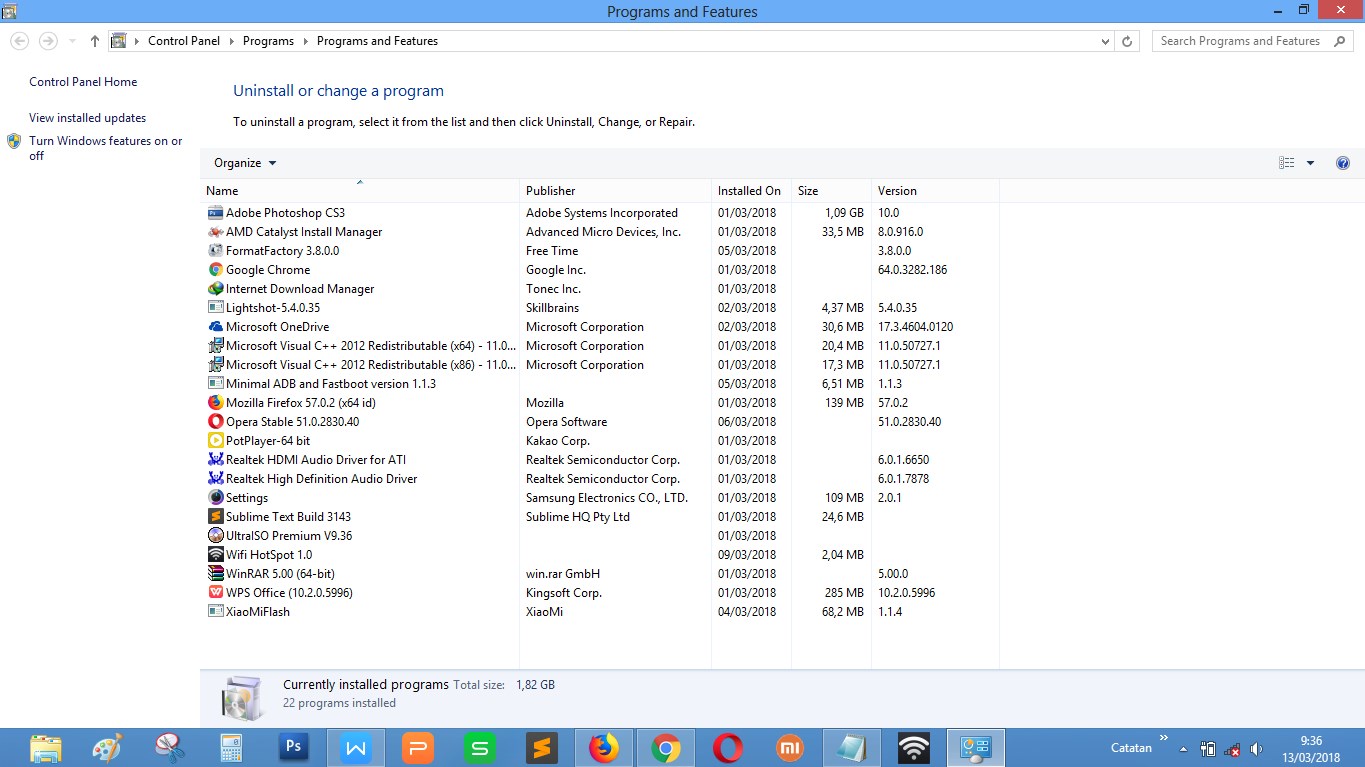Viewport: 1365px width, 767px height.
Task: Expand the breadcrumb arrow after Control Panel
Action: [x=231, y=41]
